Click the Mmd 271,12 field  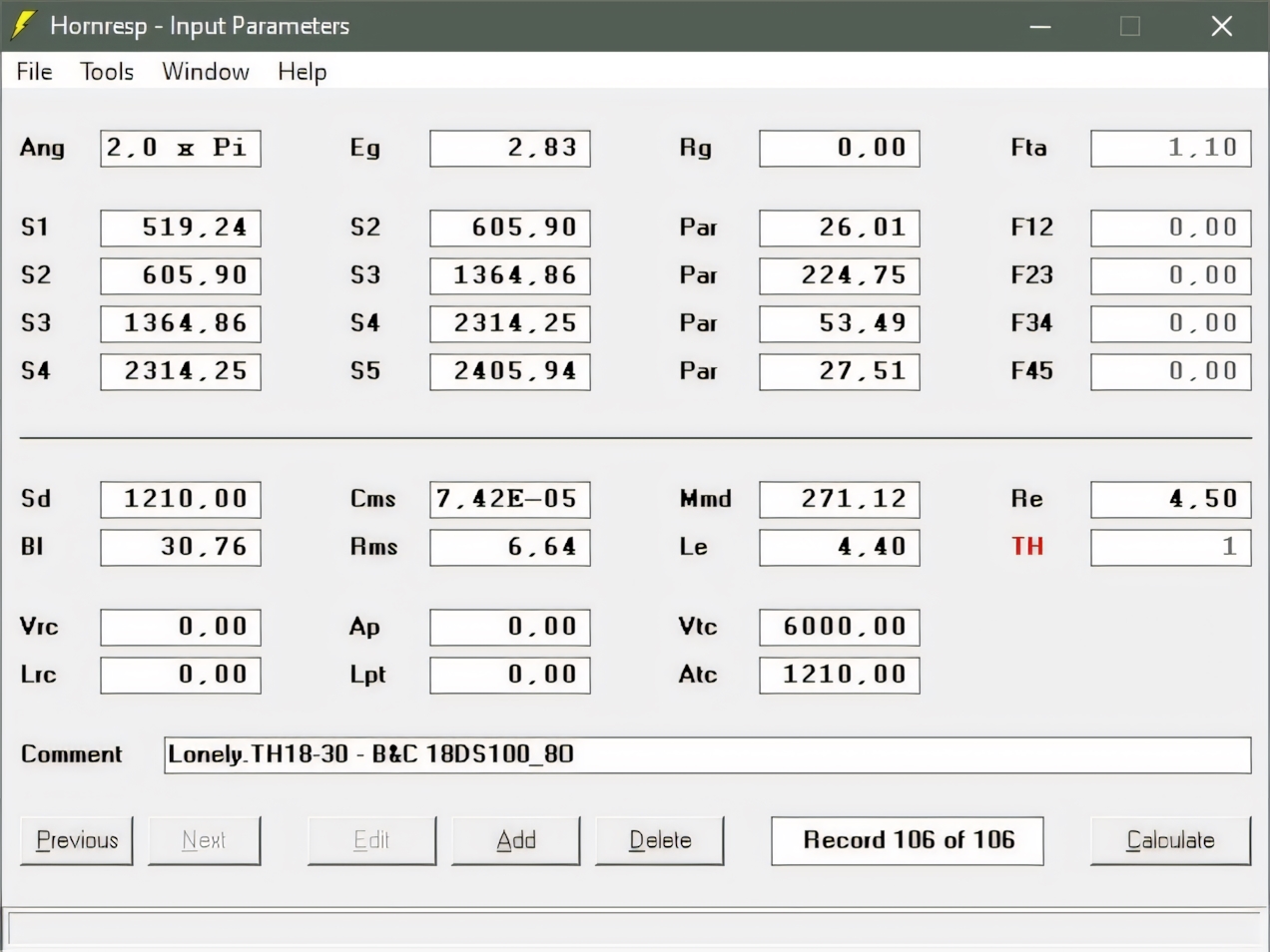840,499
